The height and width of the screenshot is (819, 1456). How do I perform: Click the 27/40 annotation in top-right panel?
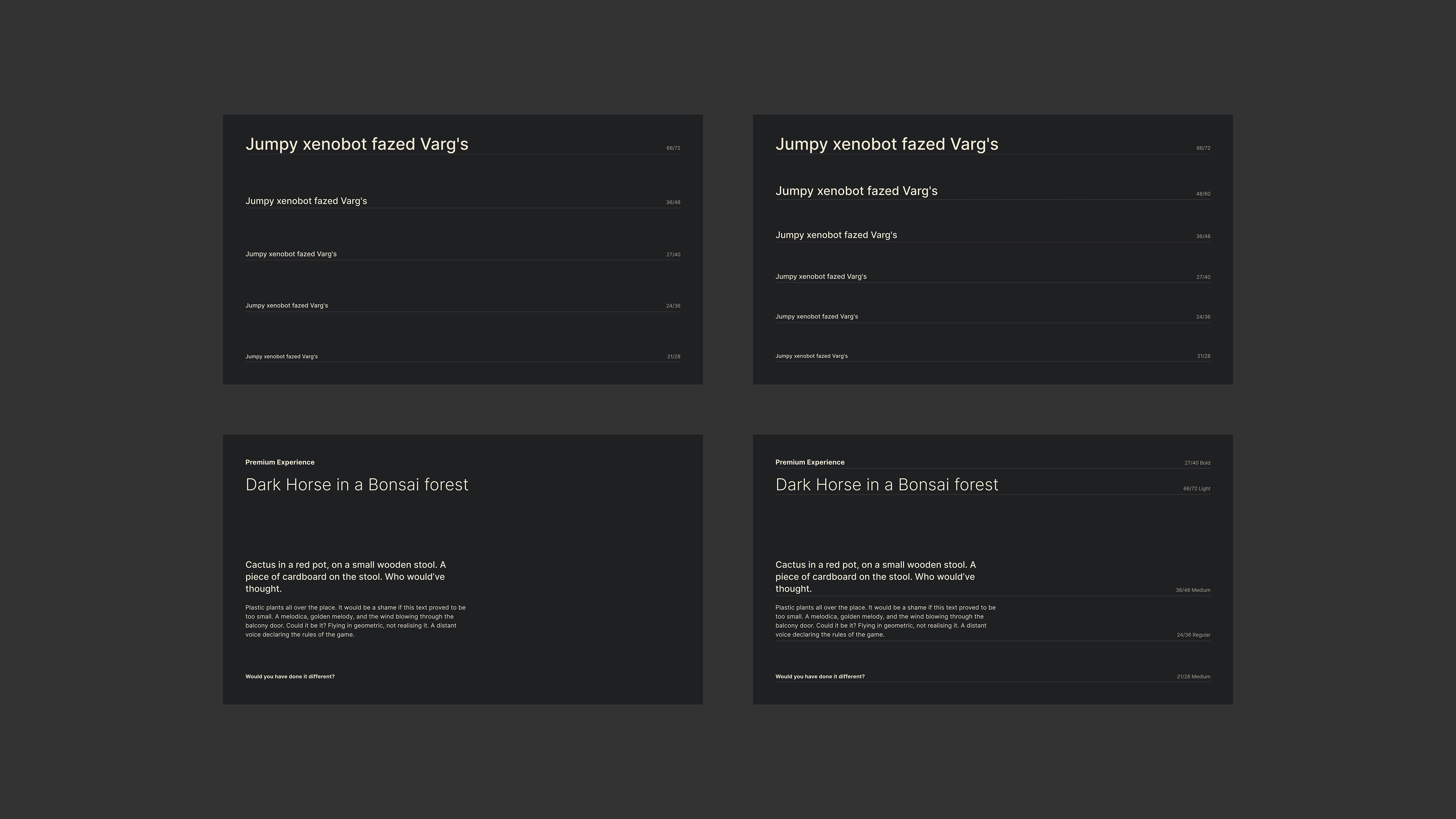1203,277
